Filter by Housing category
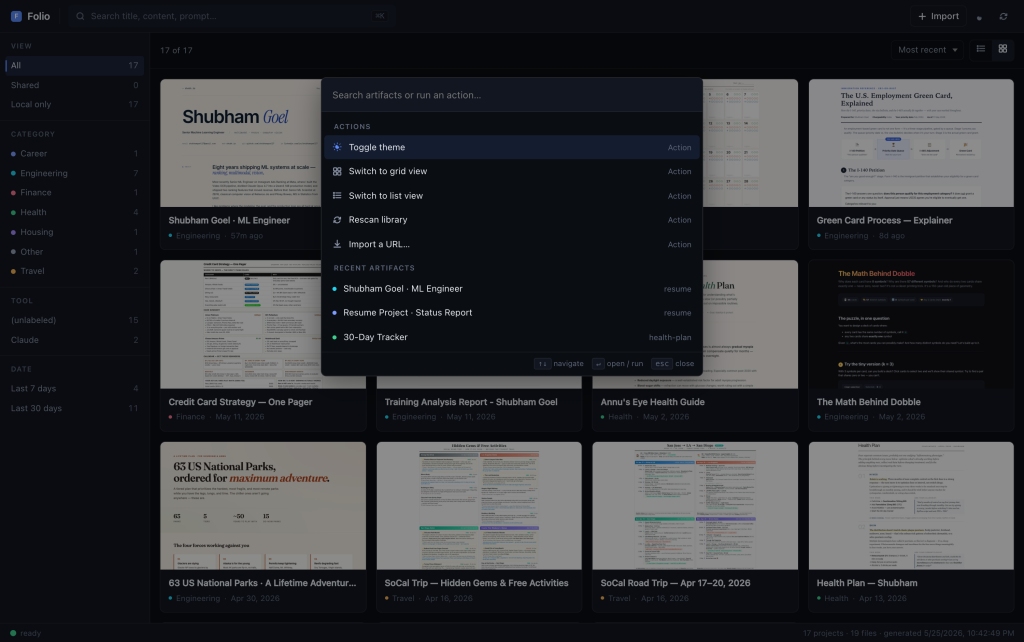1024x642 pixels. [x=74, y=232]
